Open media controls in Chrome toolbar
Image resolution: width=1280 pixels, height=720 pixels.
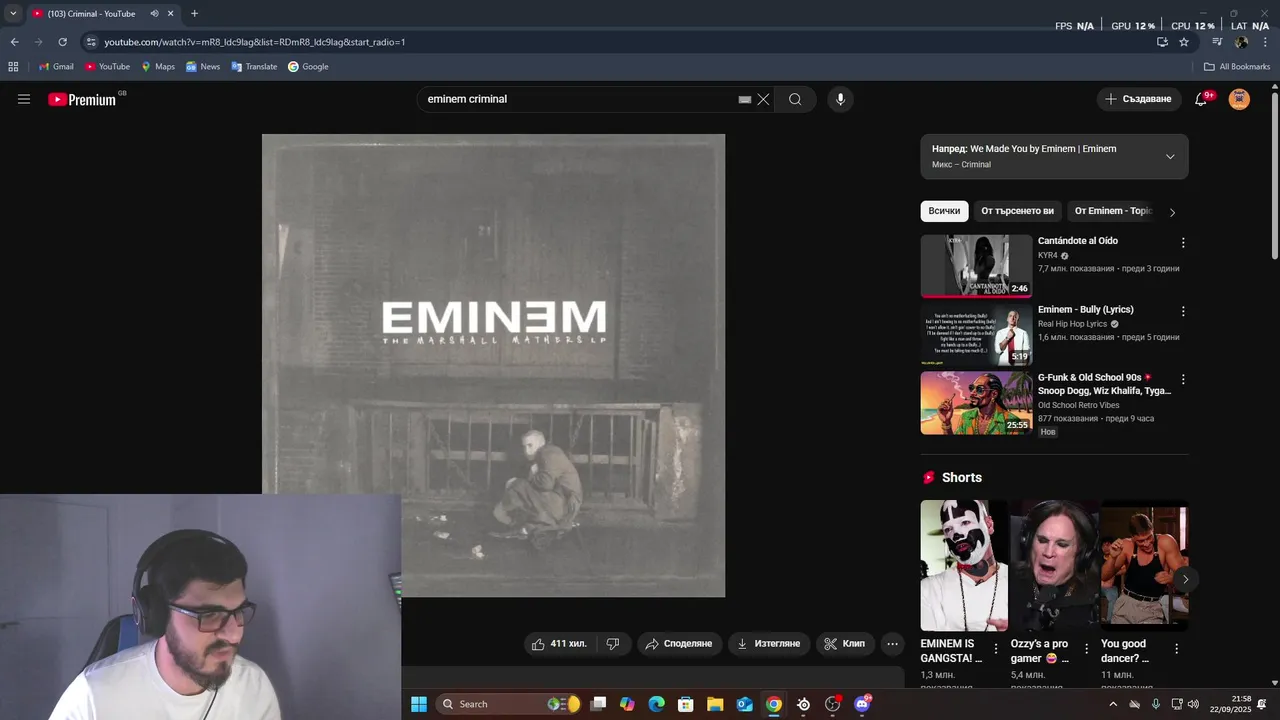click(x=1217, y=42)
